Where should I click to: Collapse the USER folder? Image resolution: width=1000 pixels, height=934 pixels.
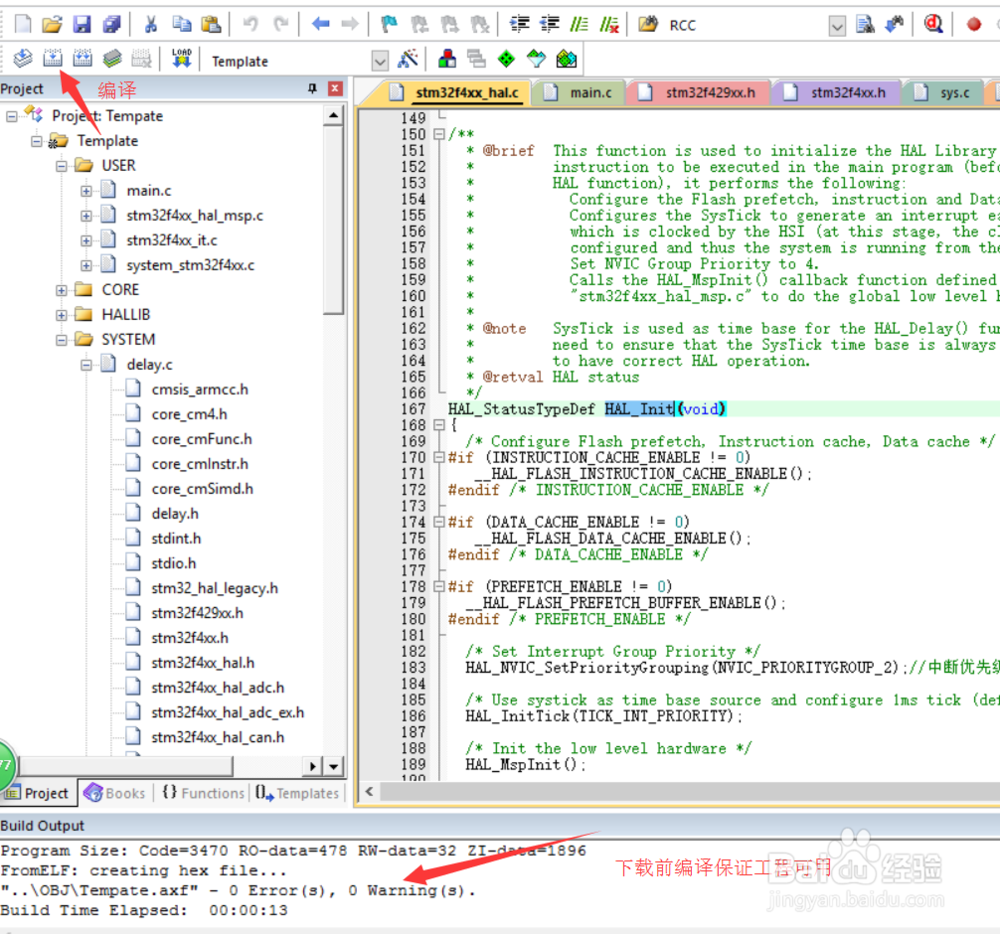61,166
